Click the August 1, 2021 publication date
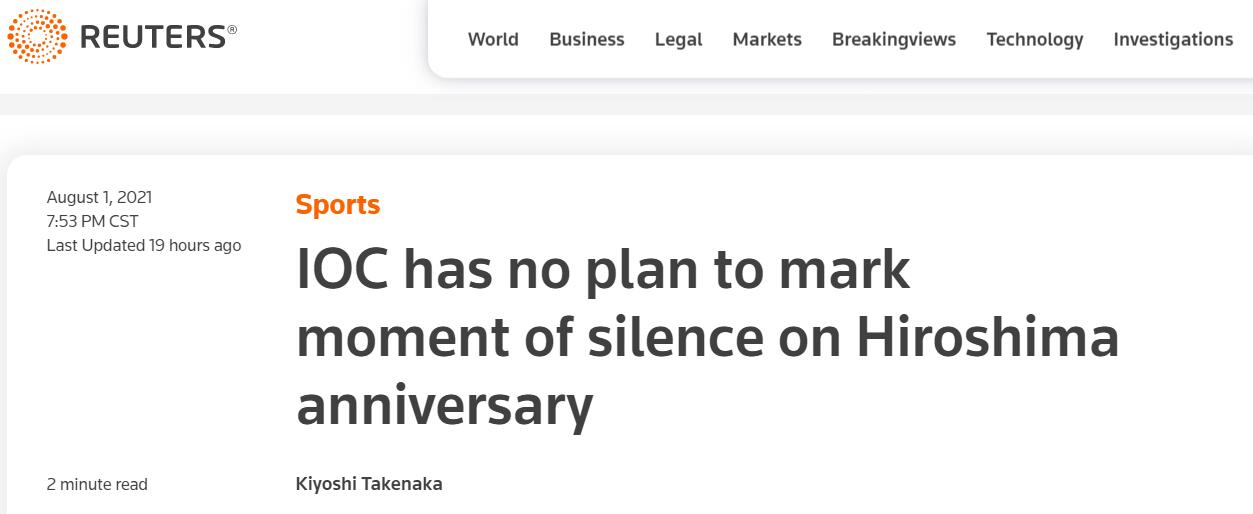 [100, 197]
